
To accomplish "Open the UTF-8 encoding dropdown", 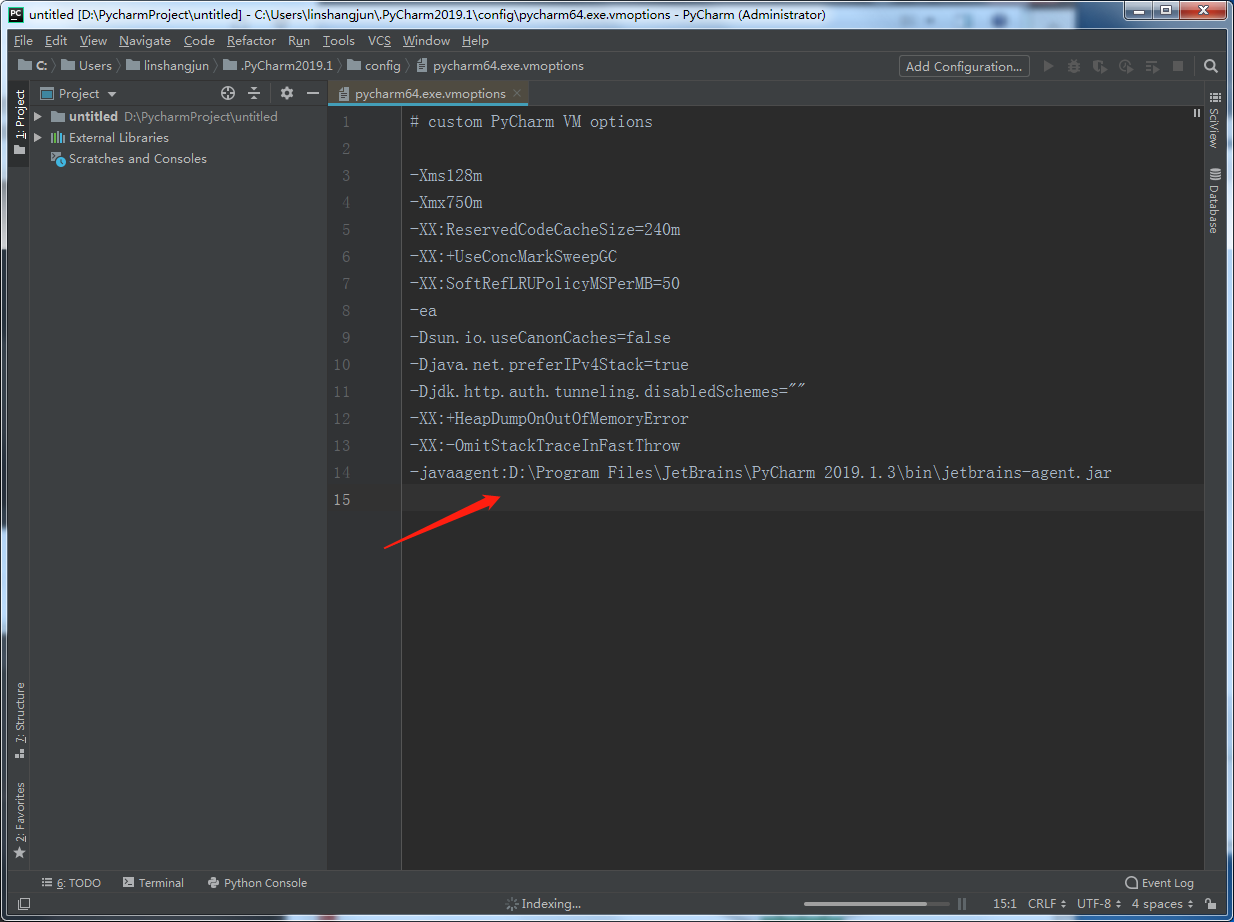I will click(1099, 904).
